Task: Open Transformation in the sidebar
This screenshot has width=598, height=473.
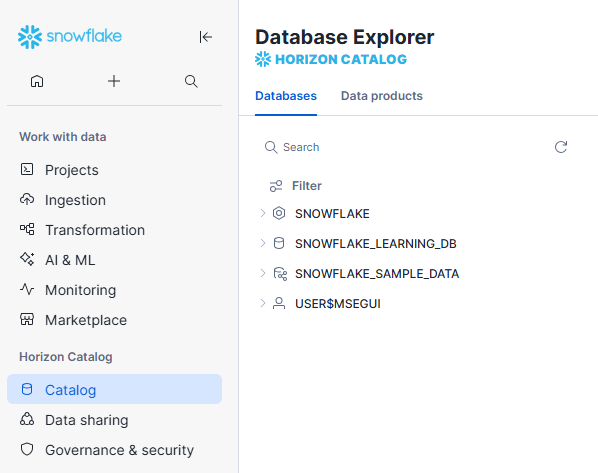Action: (114, 230)
